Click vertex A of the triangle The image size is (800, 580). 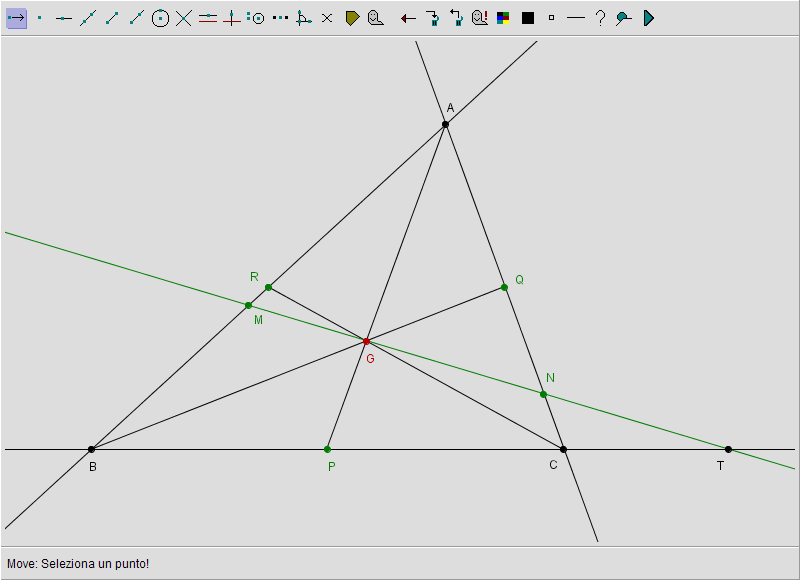[x=445, y=124]
